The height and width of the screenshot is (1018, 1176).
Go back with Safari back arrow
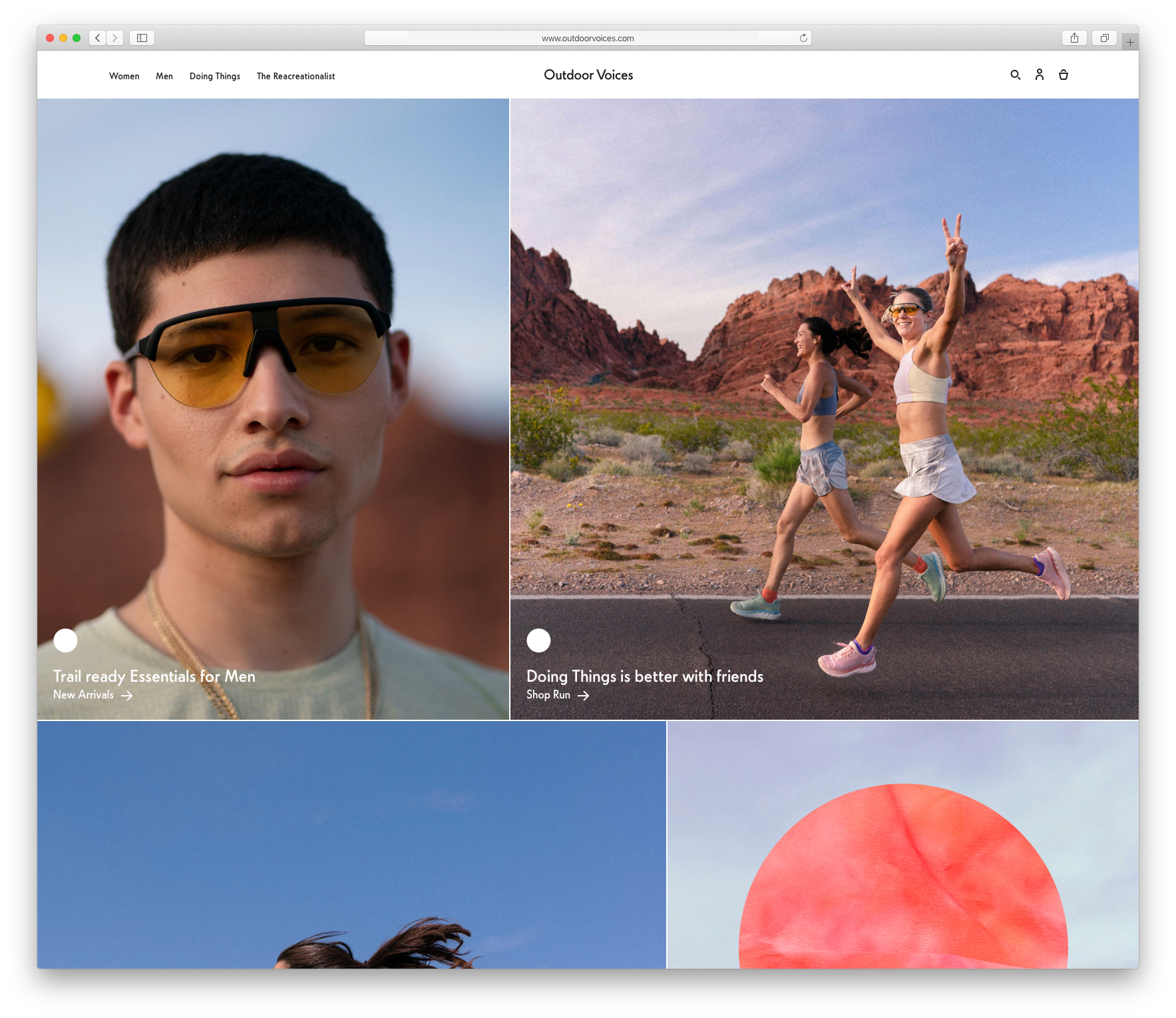[x=98, y=38]
